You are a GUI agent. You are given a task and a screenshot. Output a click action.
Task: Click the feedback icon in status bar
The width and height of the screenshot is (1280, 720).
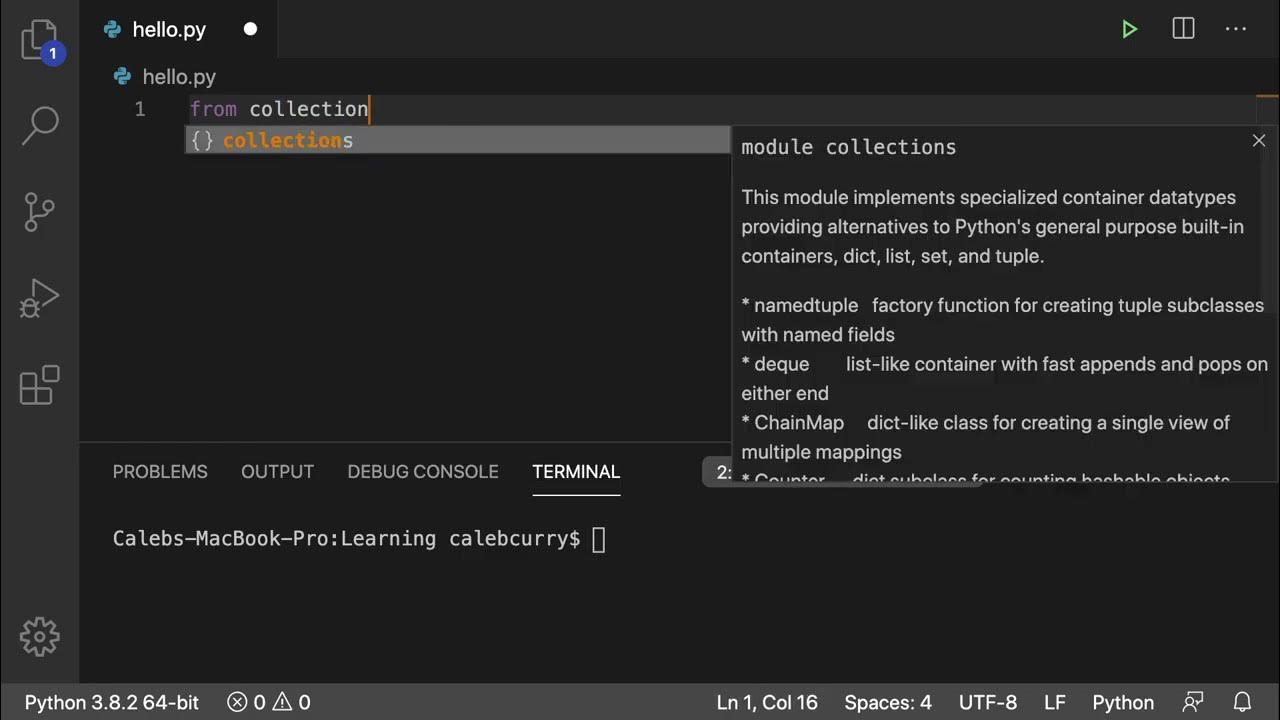(x=1193, y=702)
